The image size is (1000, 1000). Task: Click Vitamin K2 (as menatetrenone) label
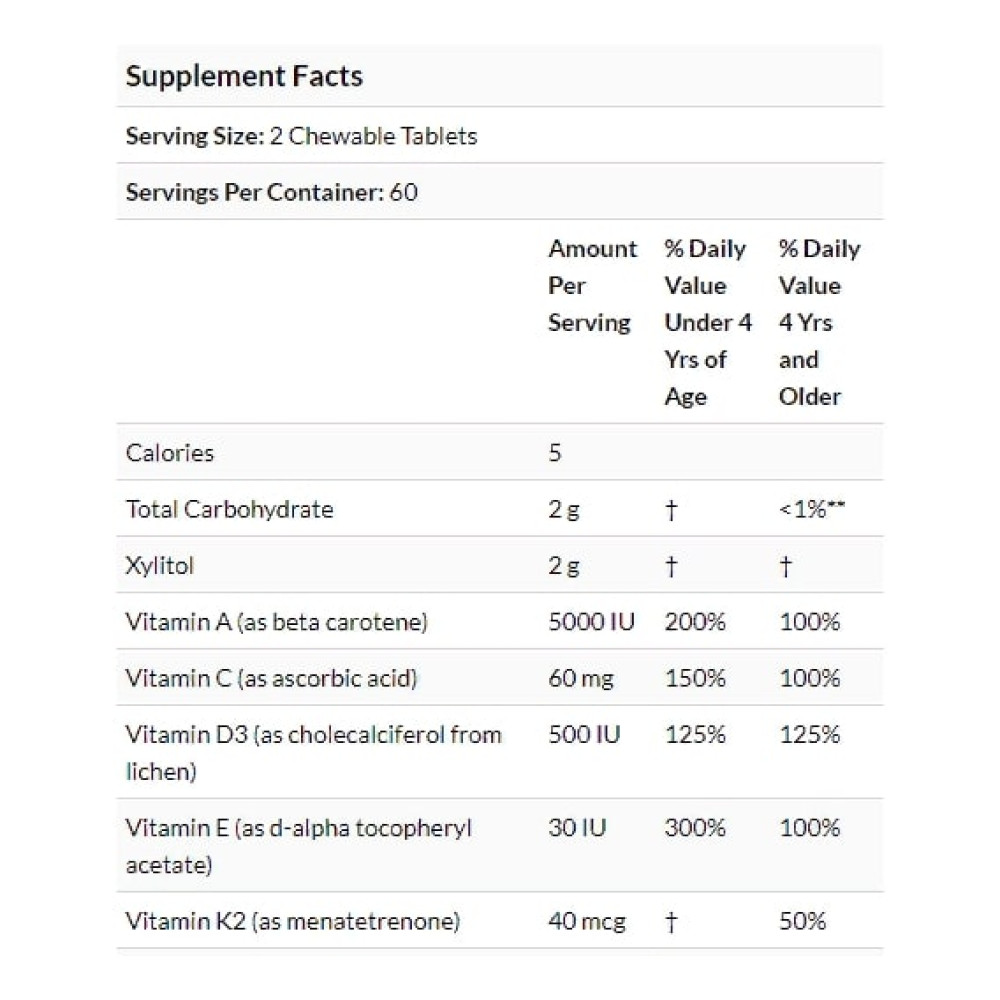point(293,922)
